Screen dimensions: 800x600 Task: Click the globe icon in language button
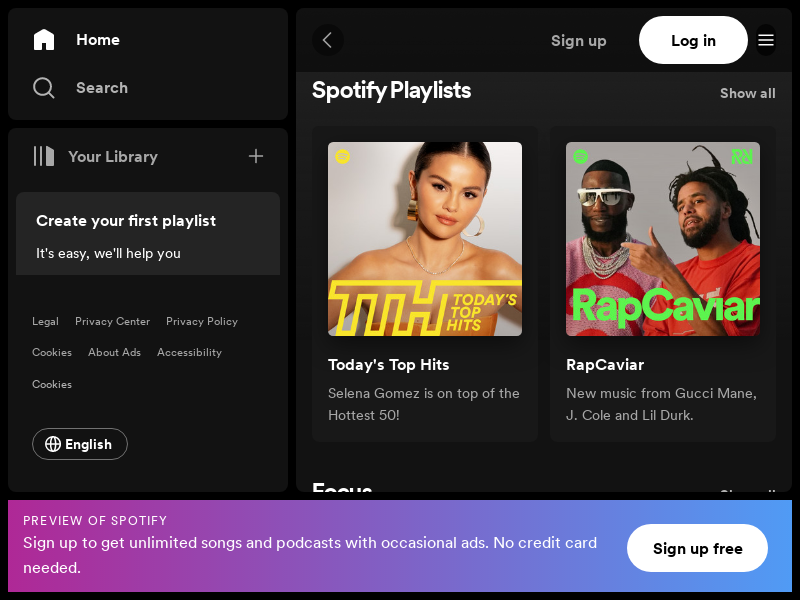click(53, 444)
